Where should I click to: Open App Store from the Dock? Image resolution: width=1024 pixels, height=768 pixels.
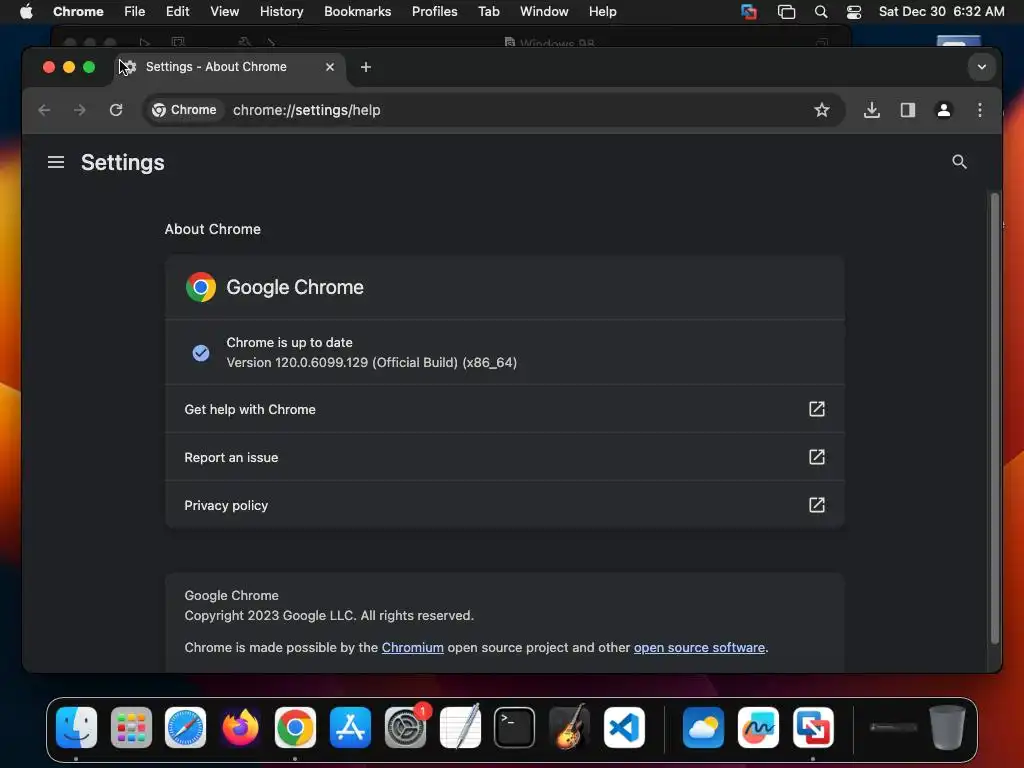[x=350, y=727]
